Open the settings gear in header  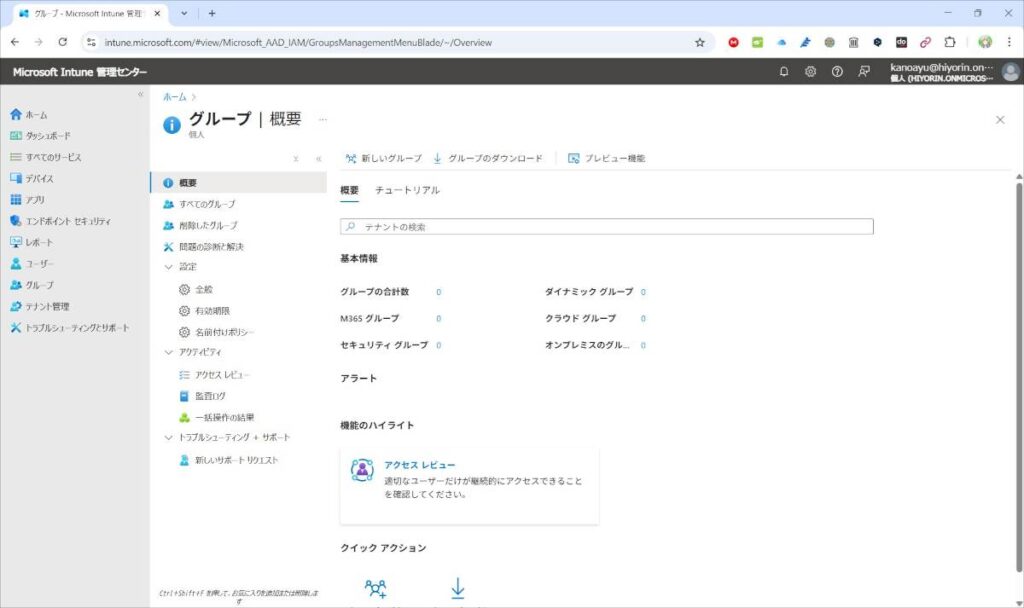pyautogui.click(x=810, y=72)
